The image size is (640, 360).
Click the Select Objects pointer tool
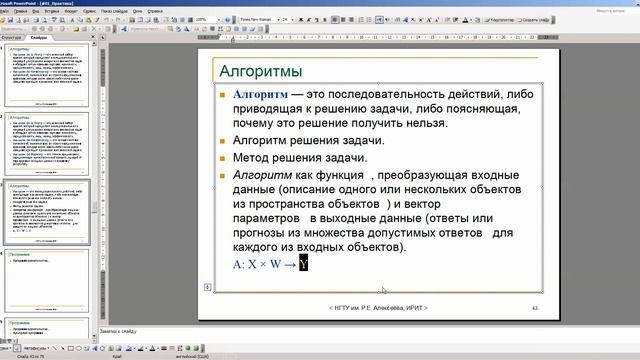point(17,348)
